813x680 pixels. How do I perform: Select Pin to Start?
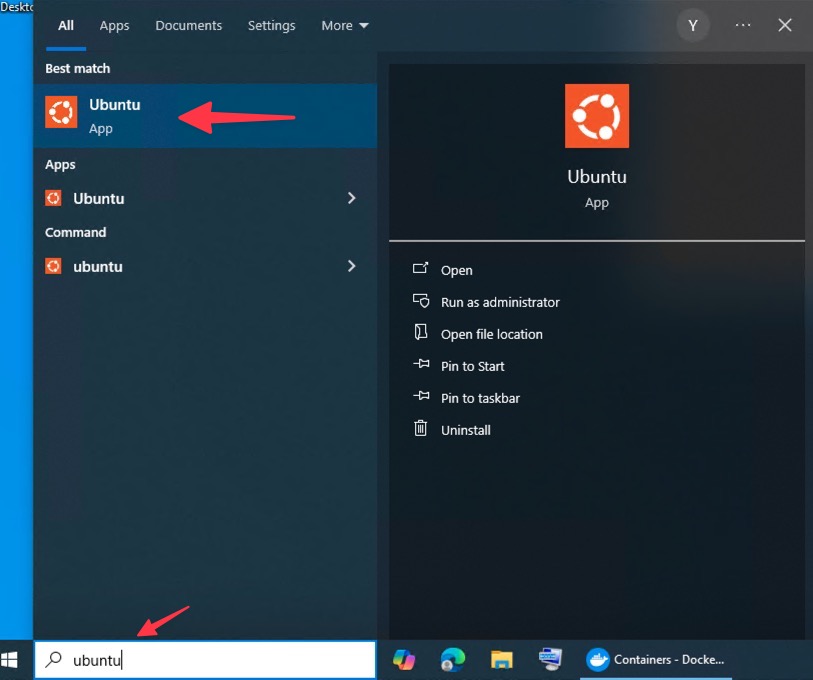472,366
